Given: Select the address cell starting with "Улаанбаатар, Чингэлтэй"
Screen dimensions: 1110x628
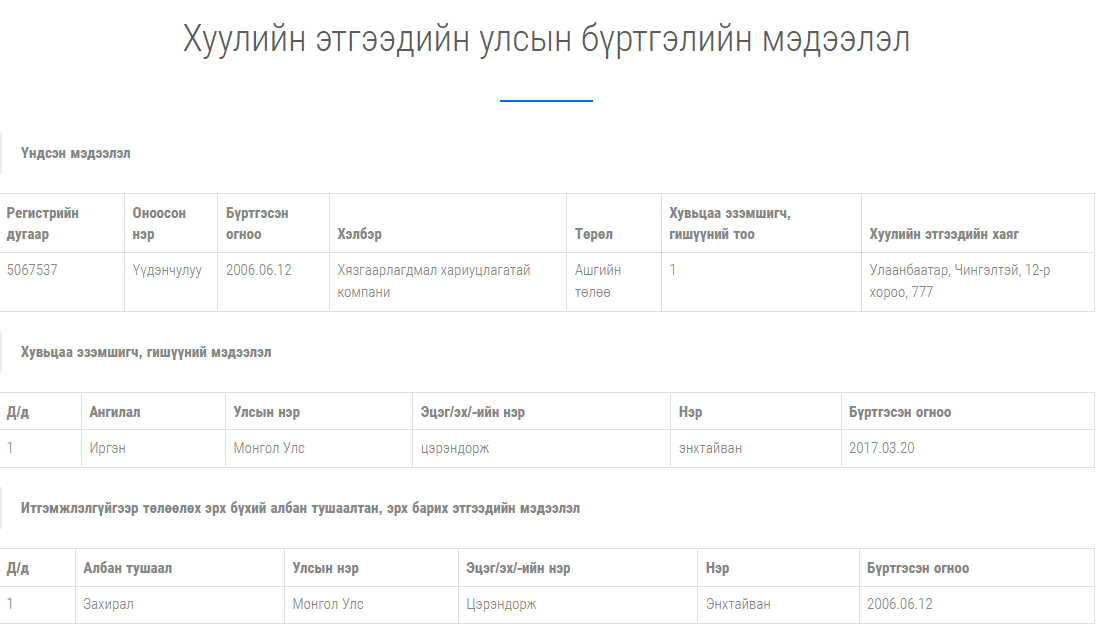Looking at the screenshot, I should [x=960, y=281].
